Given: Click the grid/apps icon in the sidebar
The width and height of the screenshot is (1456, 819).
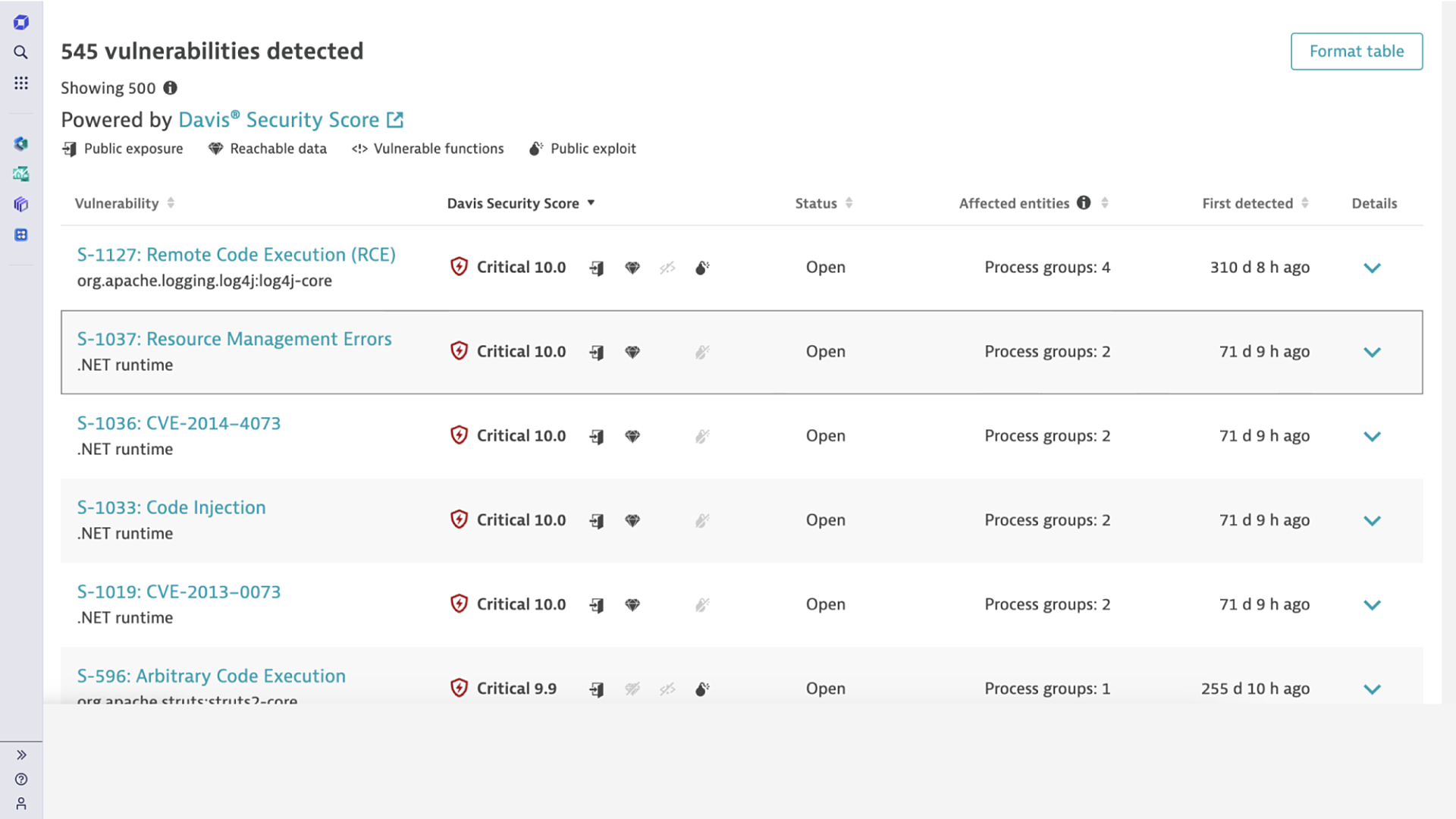Looking at the screenshot, I should 22,83.
